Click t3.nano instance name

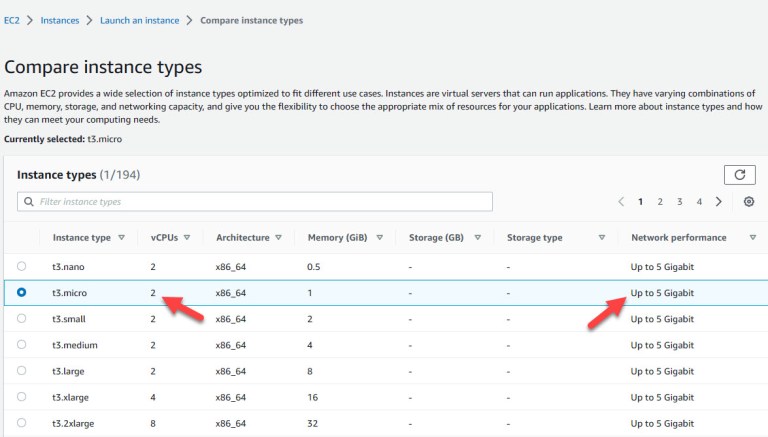(68, 267)
